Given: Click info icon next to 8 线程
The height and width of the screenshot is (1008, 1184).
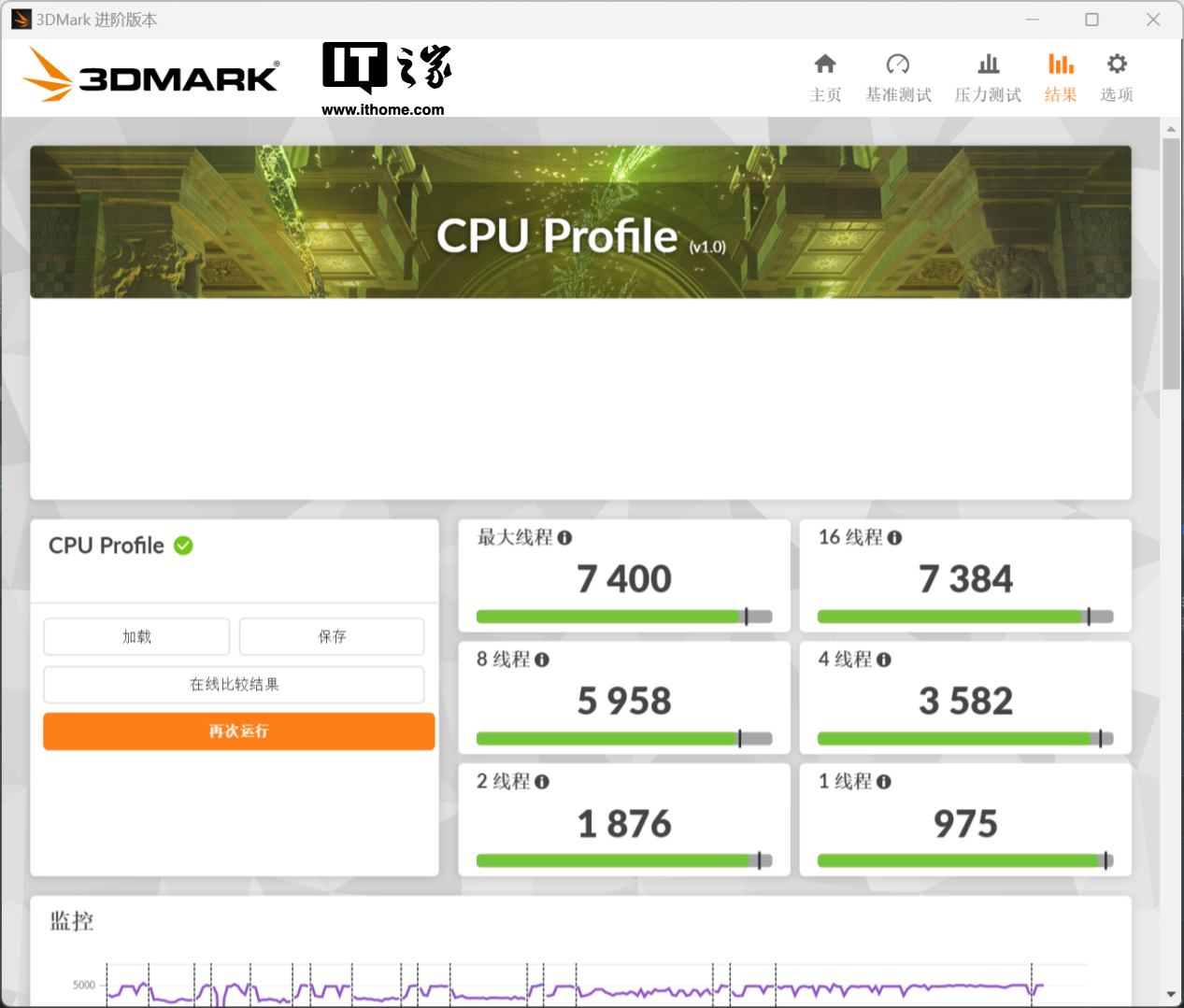Looking at the screenshot, I should coord(542,660).
